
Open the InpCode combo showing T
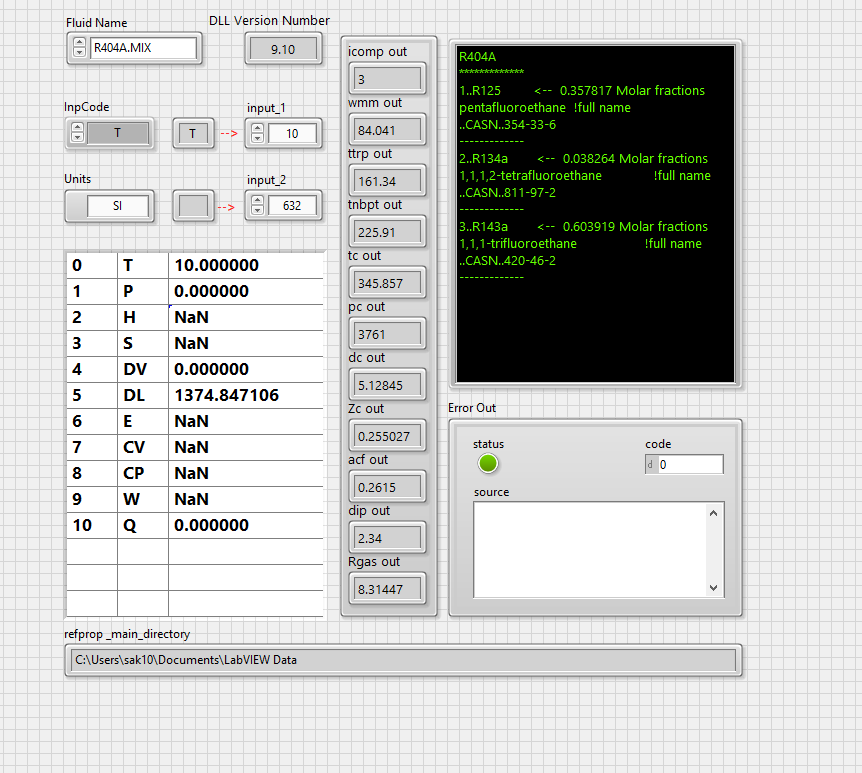tap(120, 133)
